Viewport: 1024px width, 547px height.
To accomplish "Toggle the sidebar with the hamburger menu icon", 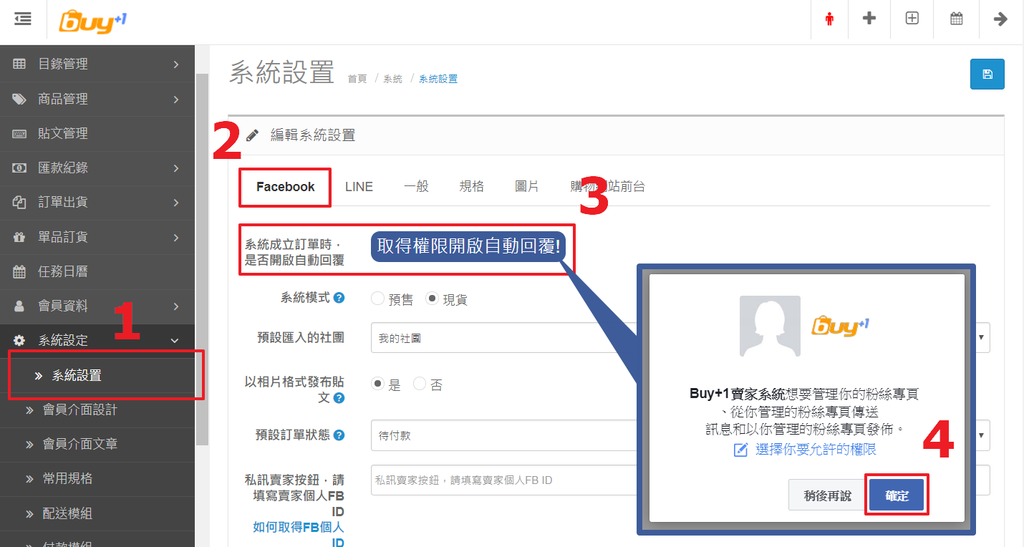I will click(x=23, y=18).
